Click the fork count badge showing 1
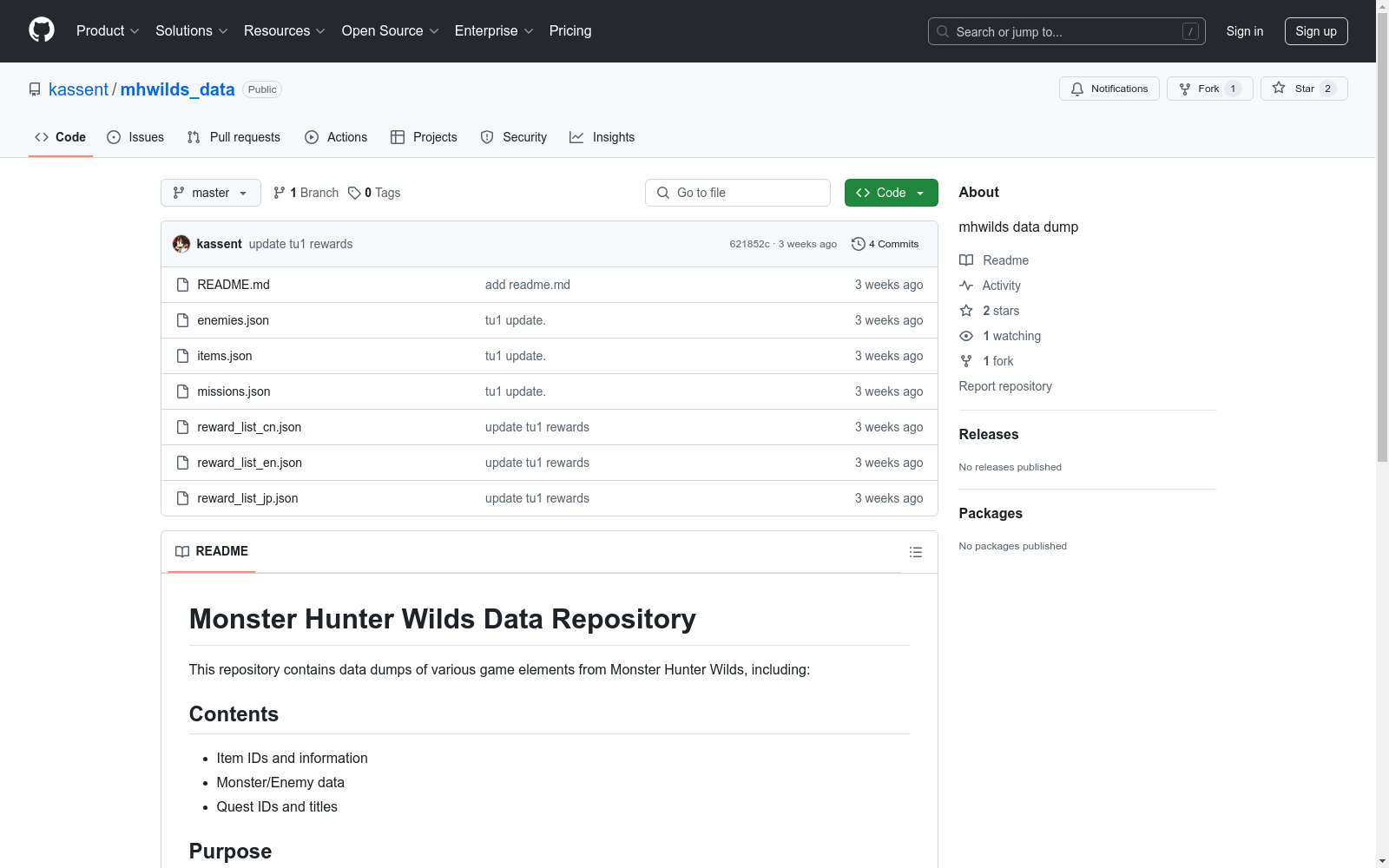 (1233, 89)
